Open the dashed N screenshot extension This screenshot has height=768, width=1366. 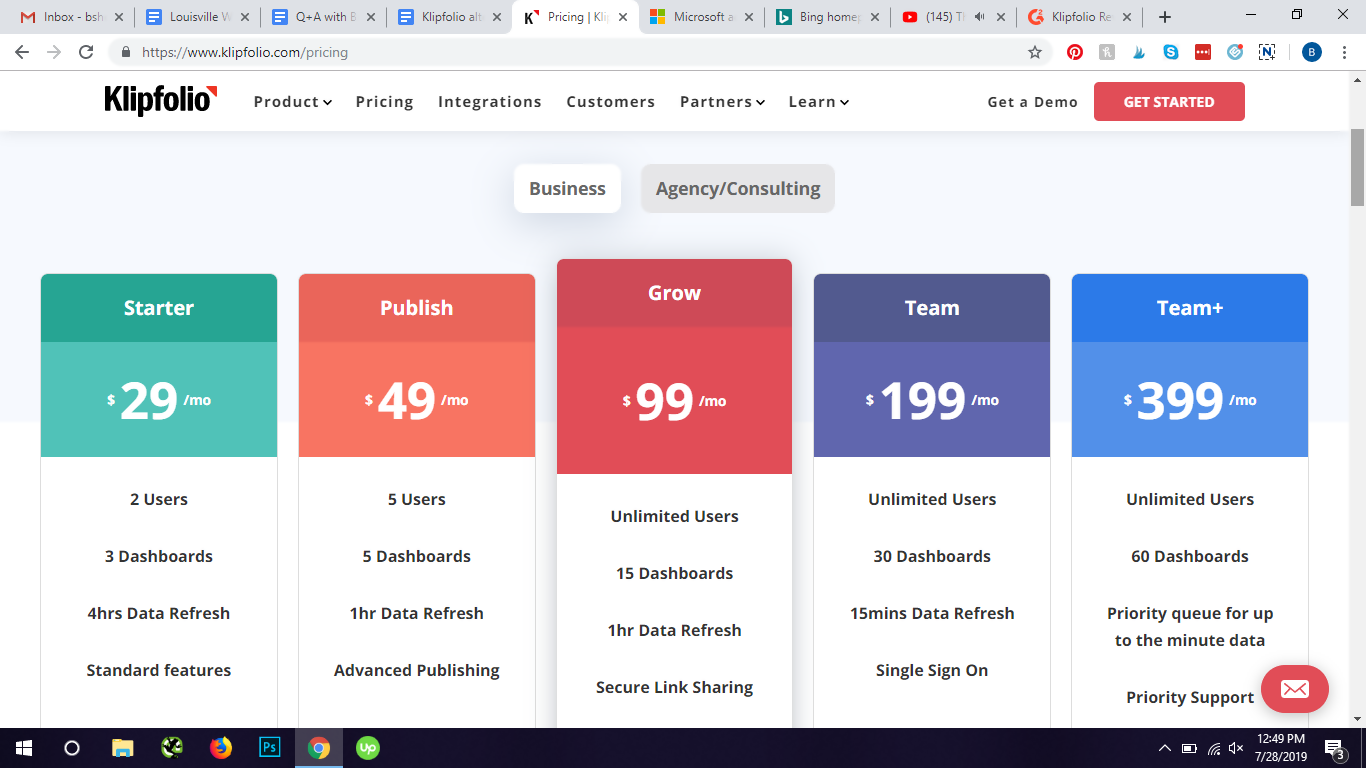[1267, 52]
